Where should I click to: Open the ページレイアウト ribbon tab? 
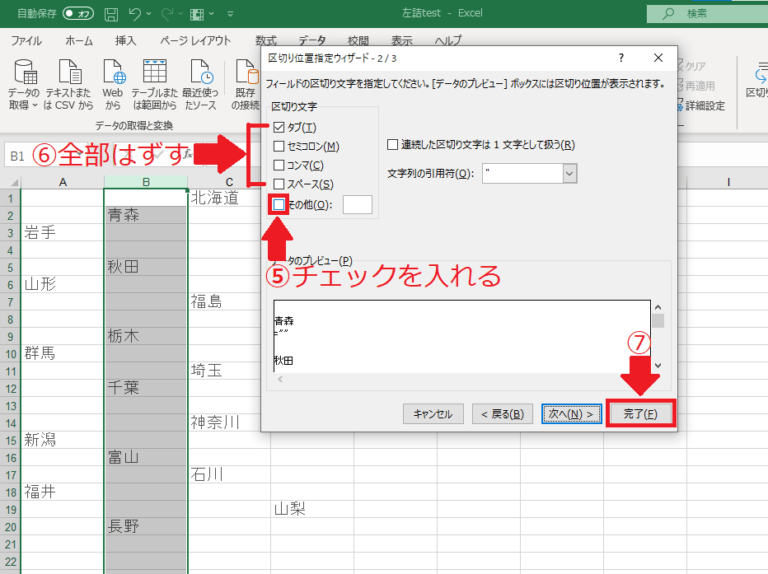(195, 40)
